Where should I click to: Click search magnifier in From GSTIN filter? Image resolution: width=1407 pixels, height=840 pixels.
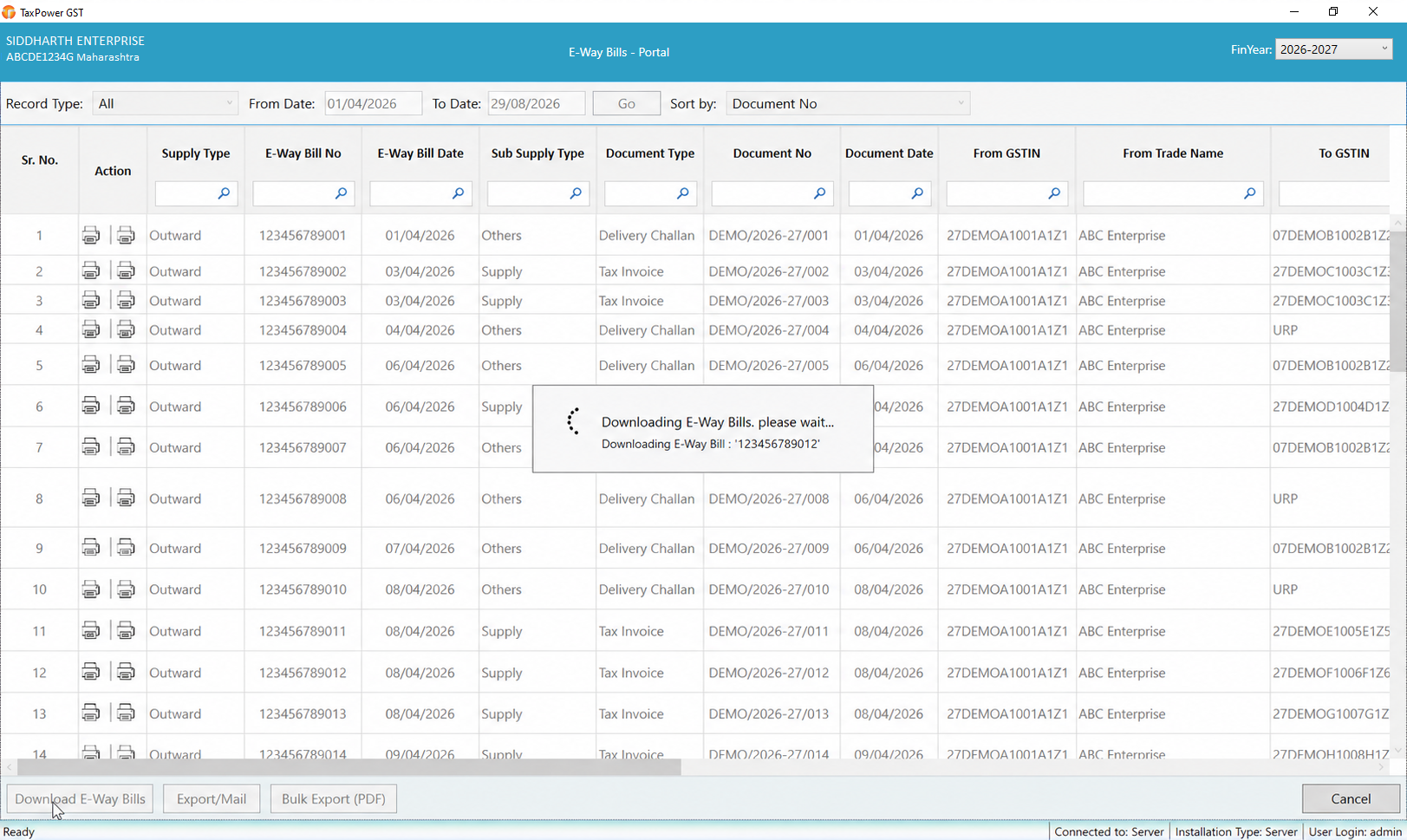pyautogui.click(x=1054, y=193)
